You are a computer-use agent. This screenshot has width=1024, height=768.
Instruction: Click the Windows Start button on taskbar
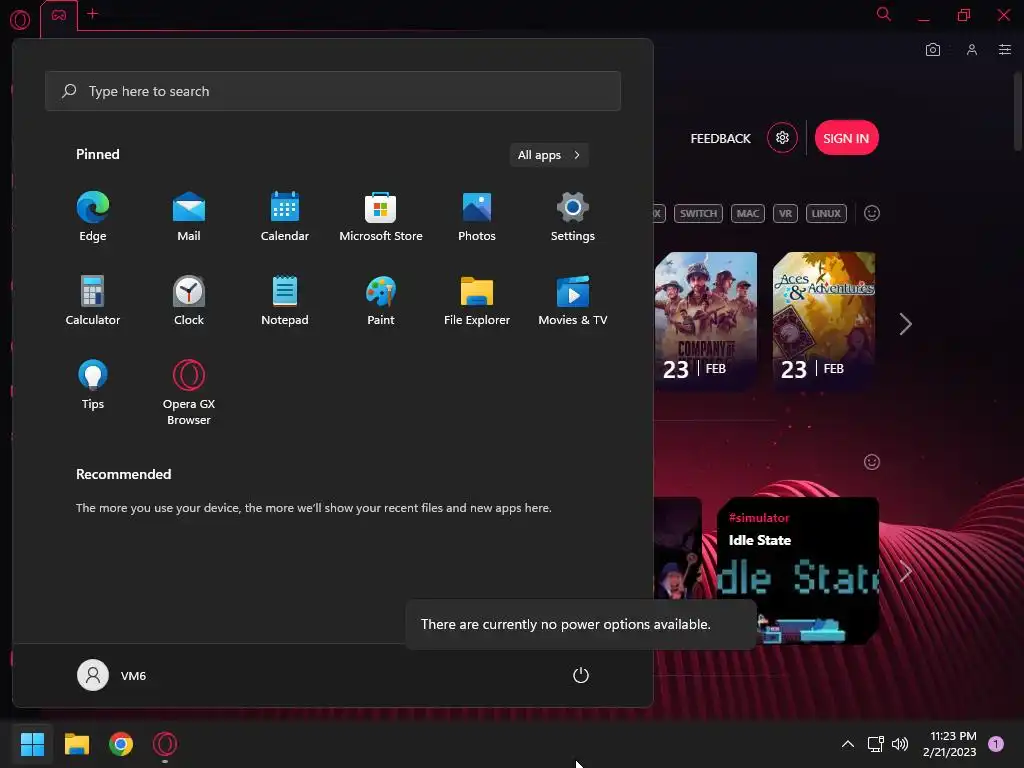coord(32,744)
